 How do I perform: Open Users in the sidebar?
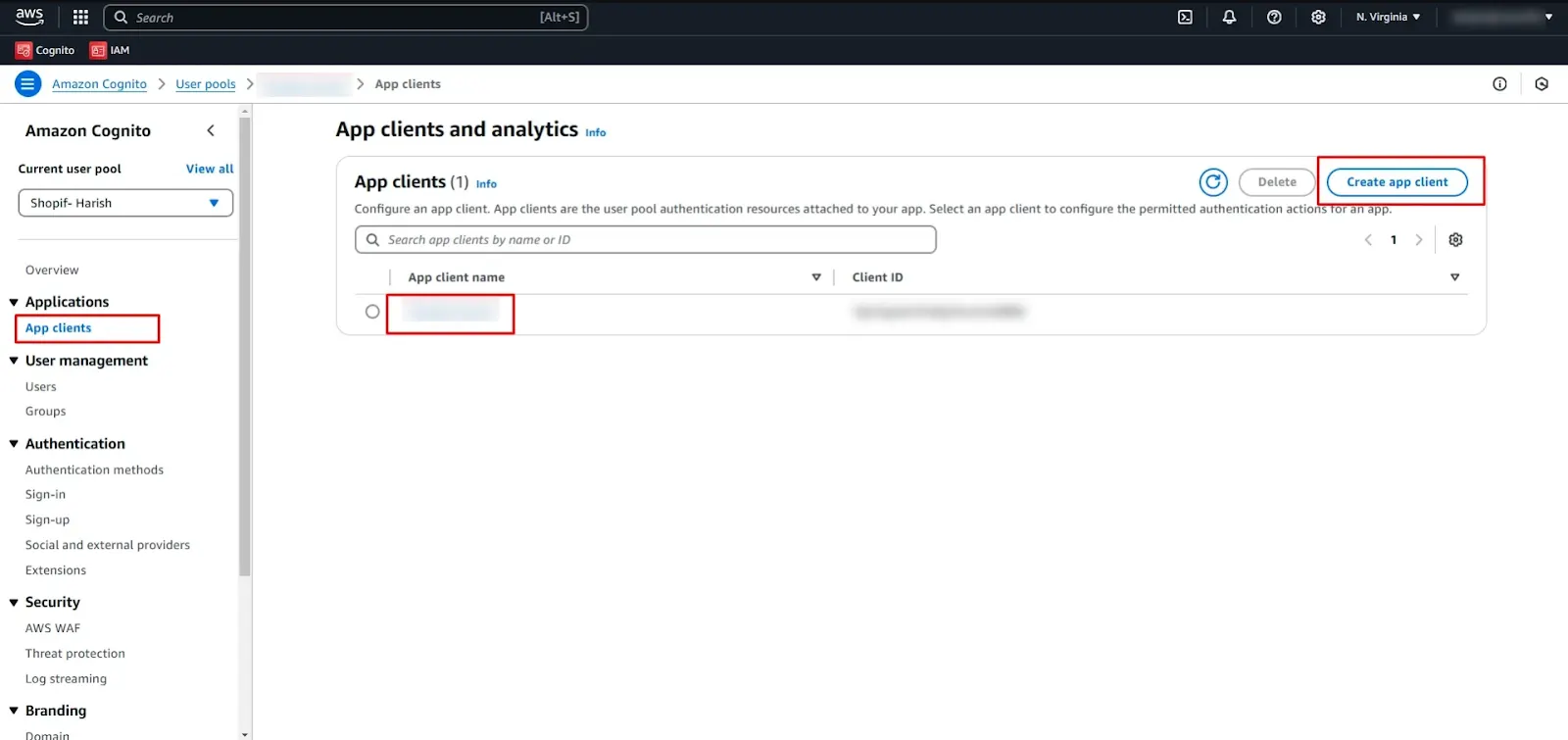41,387
